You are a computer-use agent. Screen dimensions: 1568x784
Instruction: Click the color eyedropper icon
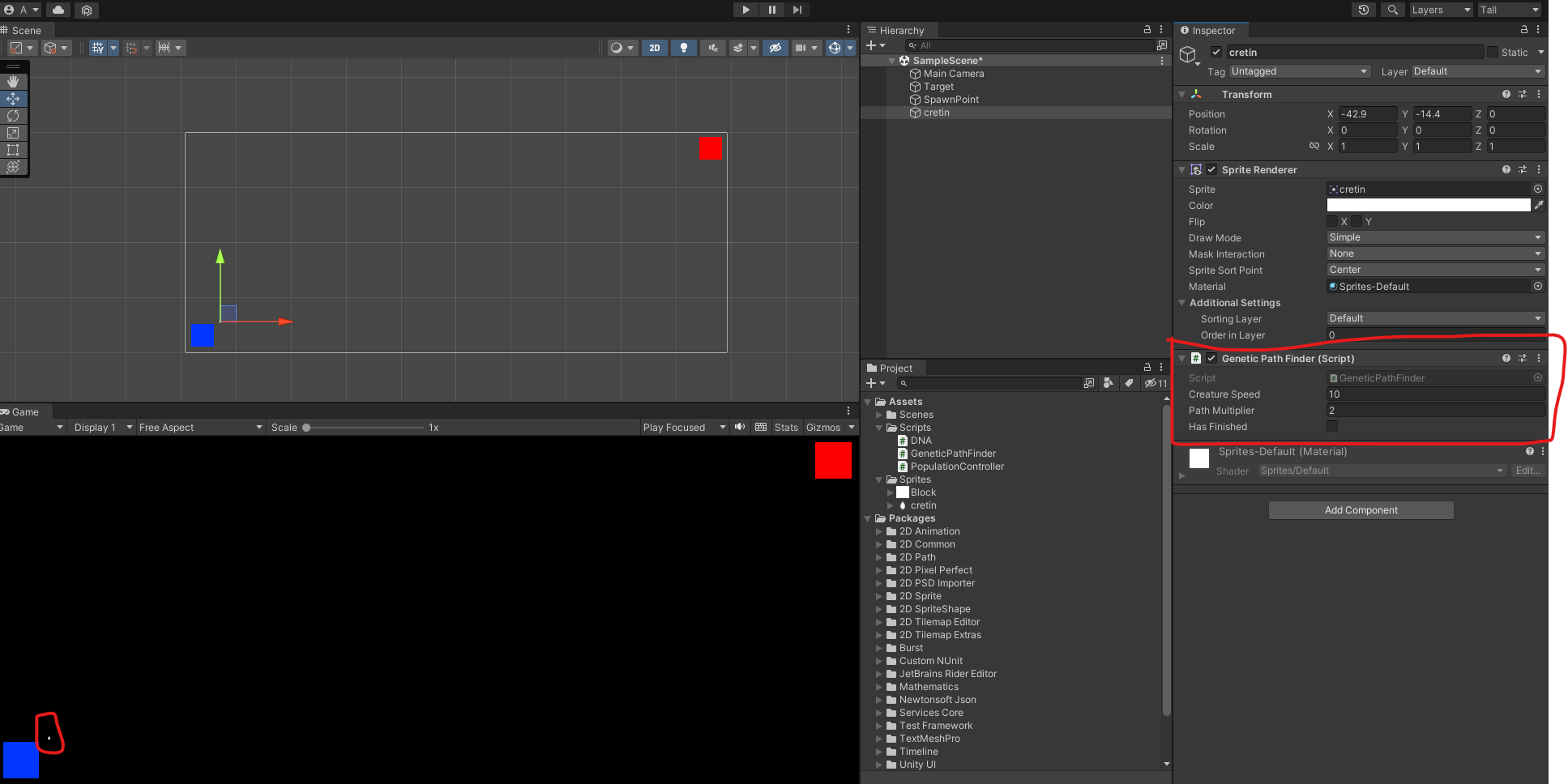[x=1538, y=206]
